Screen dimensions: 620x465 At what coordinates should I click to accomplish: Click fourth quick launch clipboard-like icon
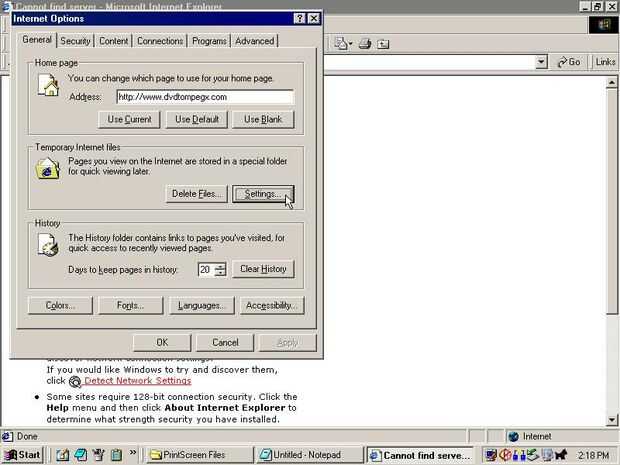[x=116, y=455]
